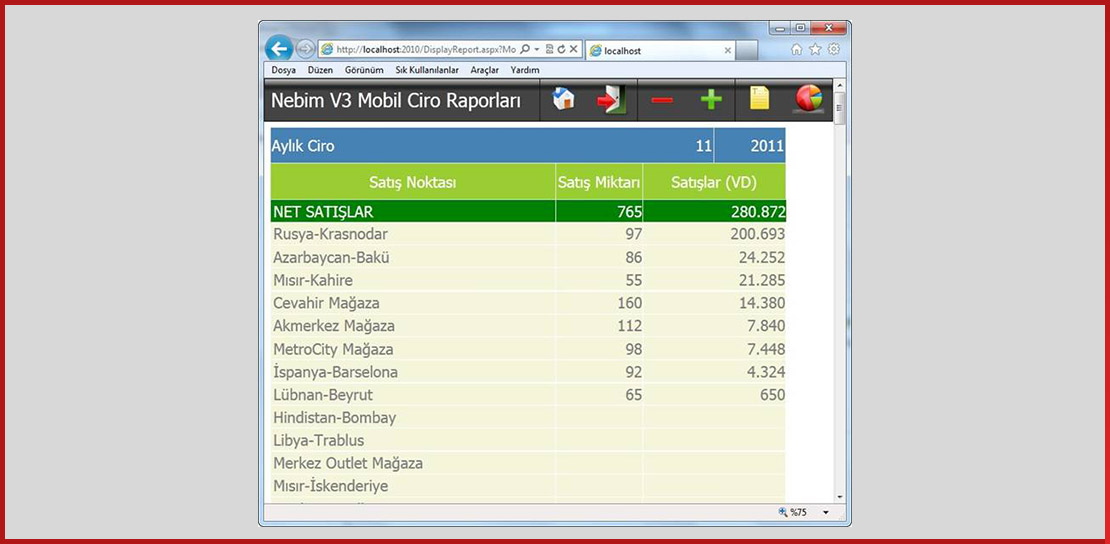Click the search magnifier in address bar
The height and width of the screenshot is (544, 1110).
point(525,49)
